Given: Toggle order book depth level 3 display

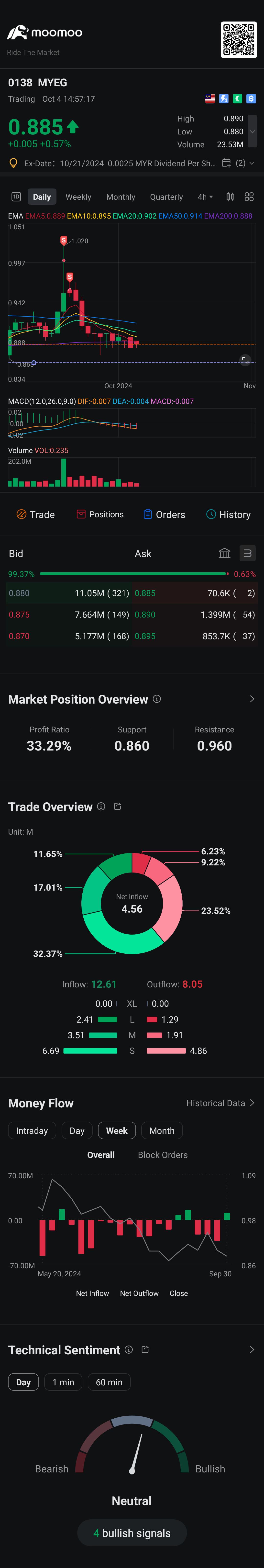Looking at the screenshot, I should (248, 553).
